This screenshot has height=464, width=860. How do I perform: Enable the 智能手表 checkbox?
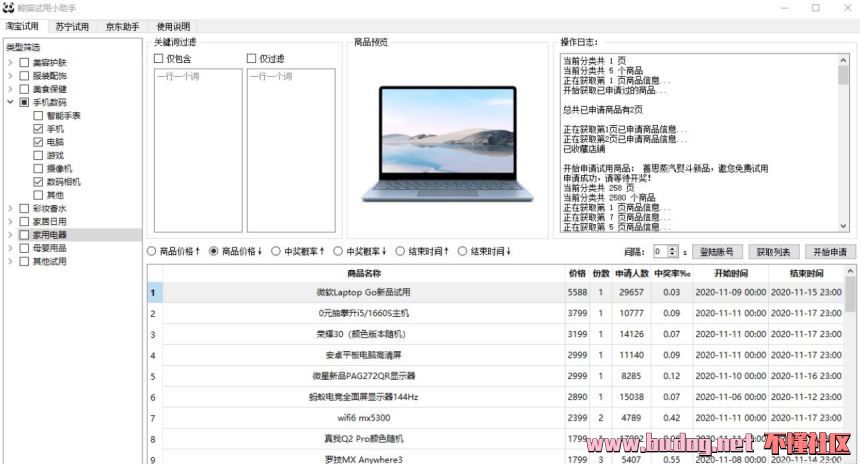(38, 116)
